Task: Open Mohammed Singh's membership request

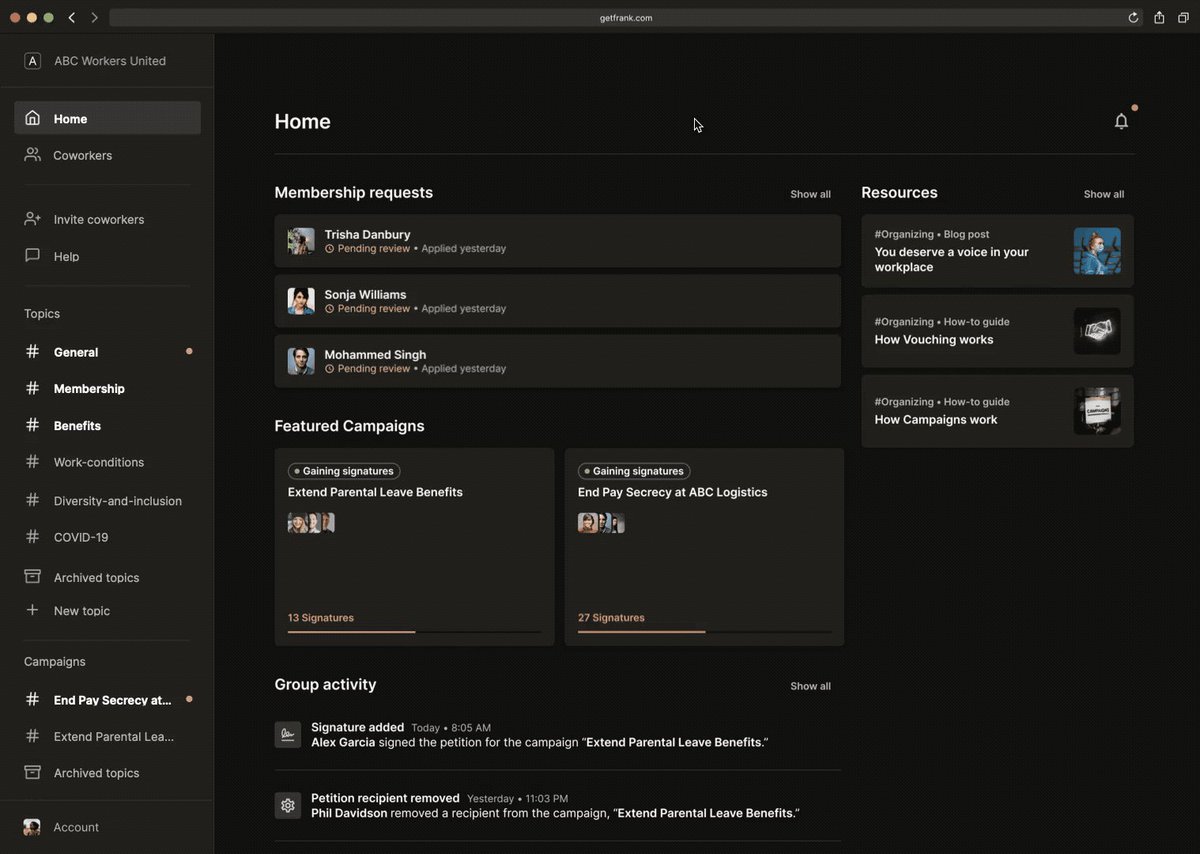Action: pyautogui.click(x=558, y=361)
